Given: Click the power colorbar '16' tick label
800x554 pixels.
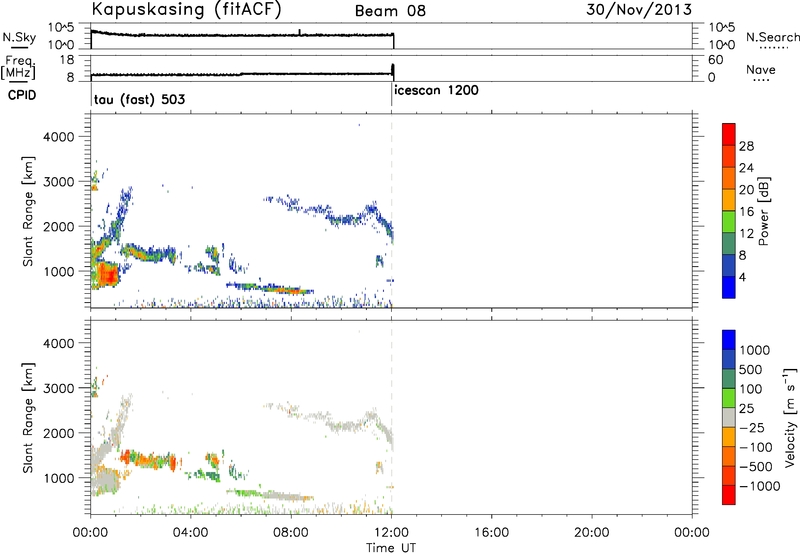Looking at the screenshot, I should click(x=746, y=212).
